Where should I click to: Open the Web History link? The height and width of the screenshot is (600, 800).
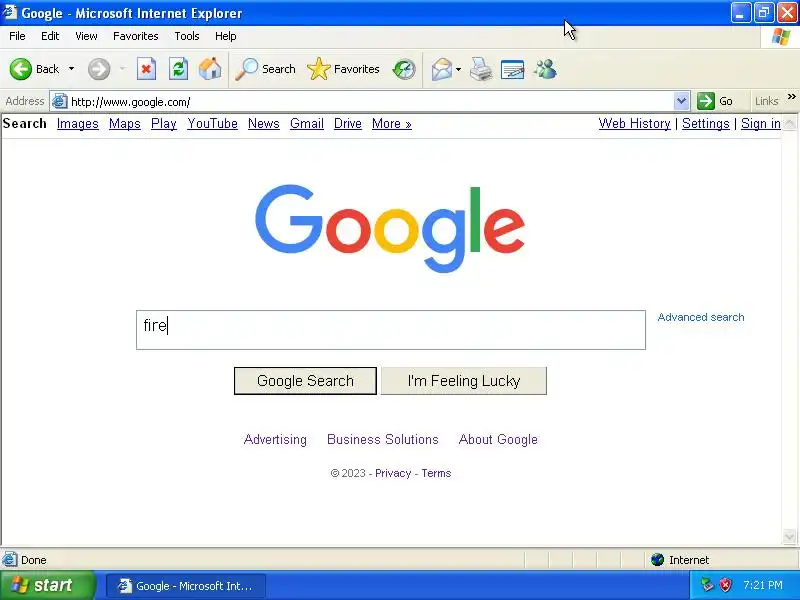634,124
